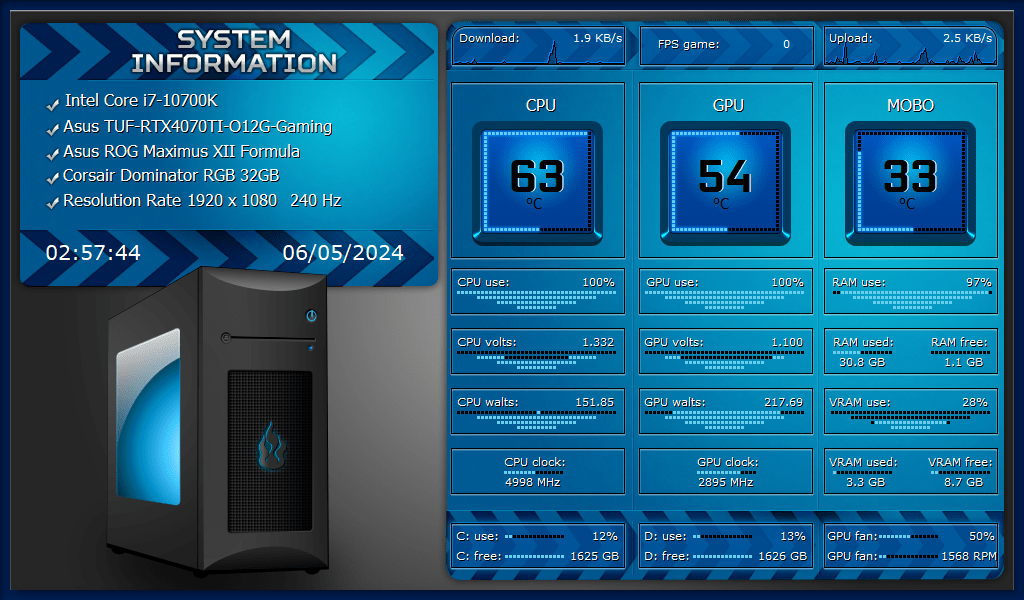1024x600 pixels.
Task: Click the blue LED indicator on the PC case
Action: pyautogui.click(x=310, y=347)
